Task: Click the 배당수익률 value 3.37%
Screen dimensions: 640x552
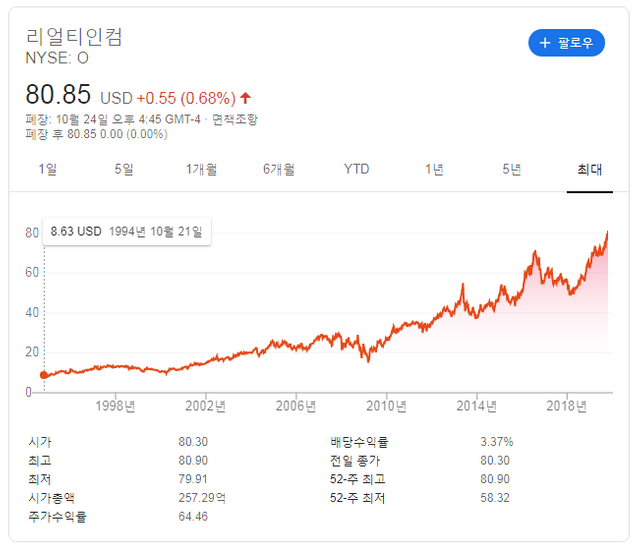Action: pyautogui.click(x=497, y=442)
